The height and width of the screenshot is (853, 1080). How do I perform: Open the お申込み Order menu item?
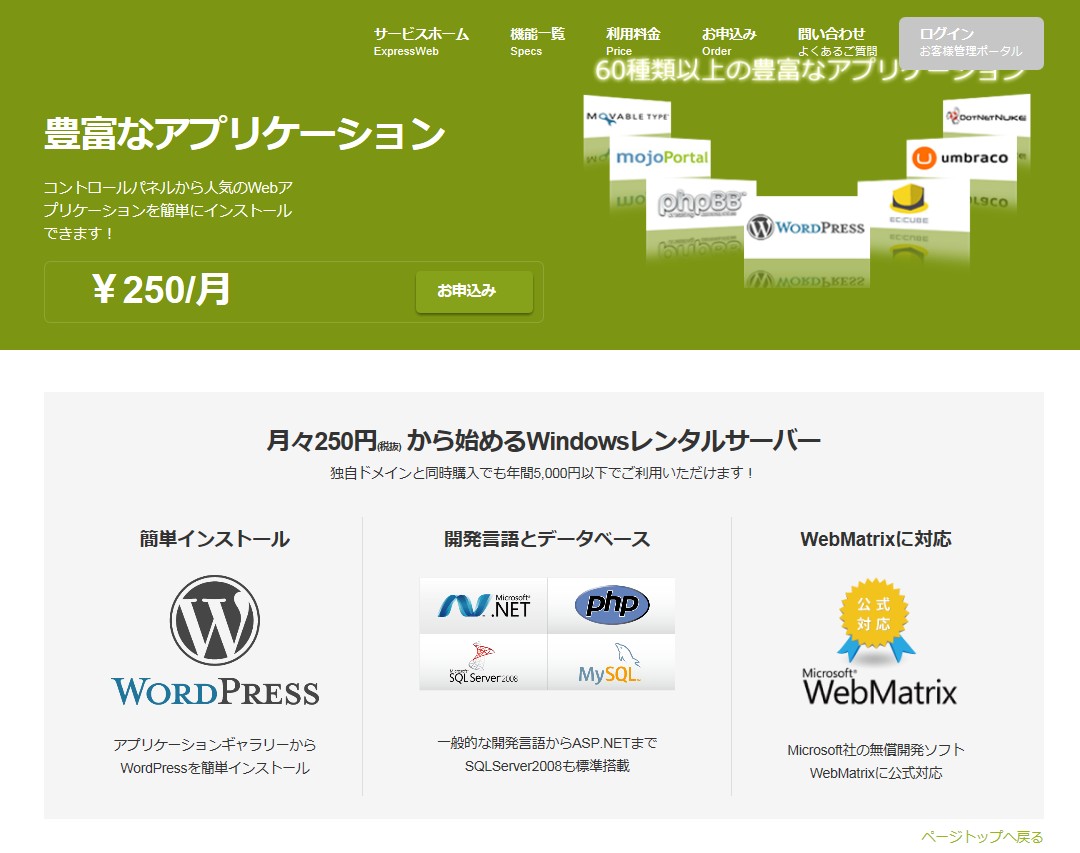729,41
